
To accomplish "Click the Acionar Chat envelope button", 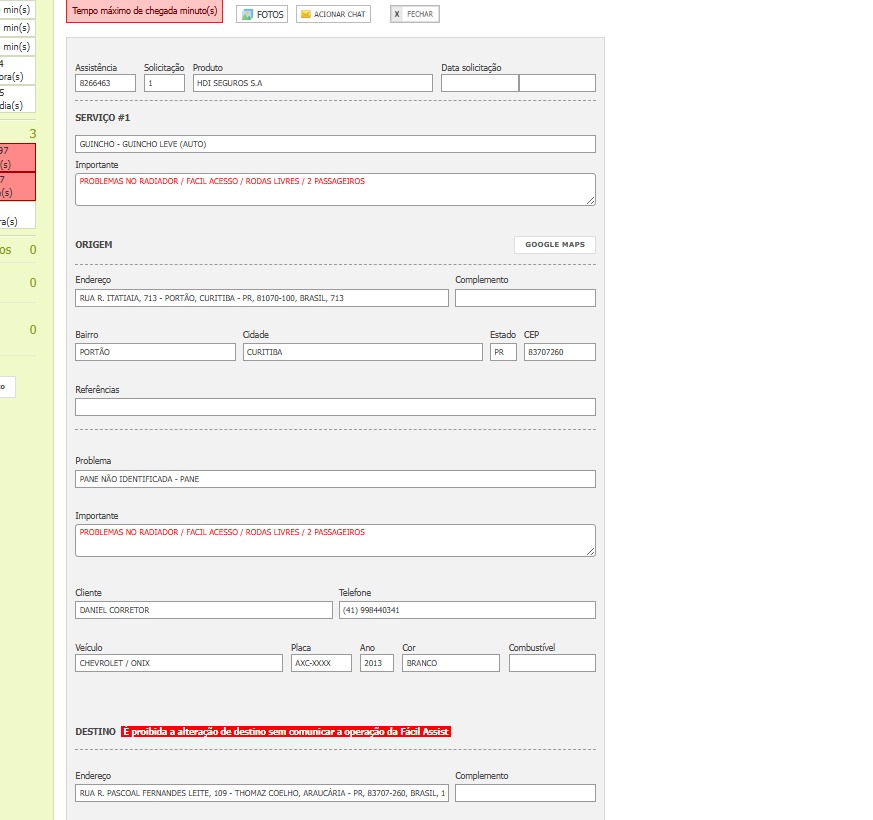I will [332, 15].
